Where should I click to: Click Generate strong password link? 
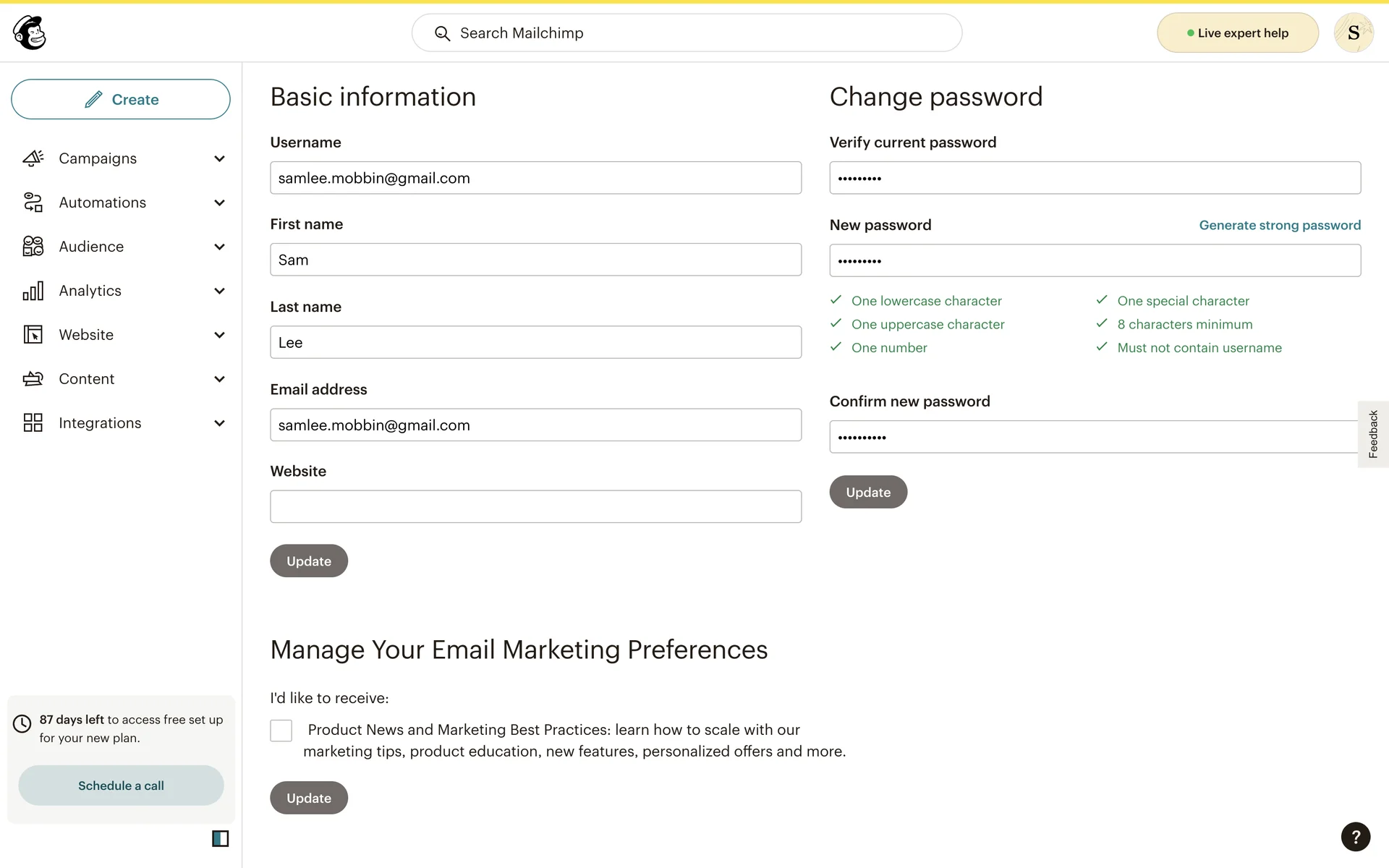coord(1279,225)
